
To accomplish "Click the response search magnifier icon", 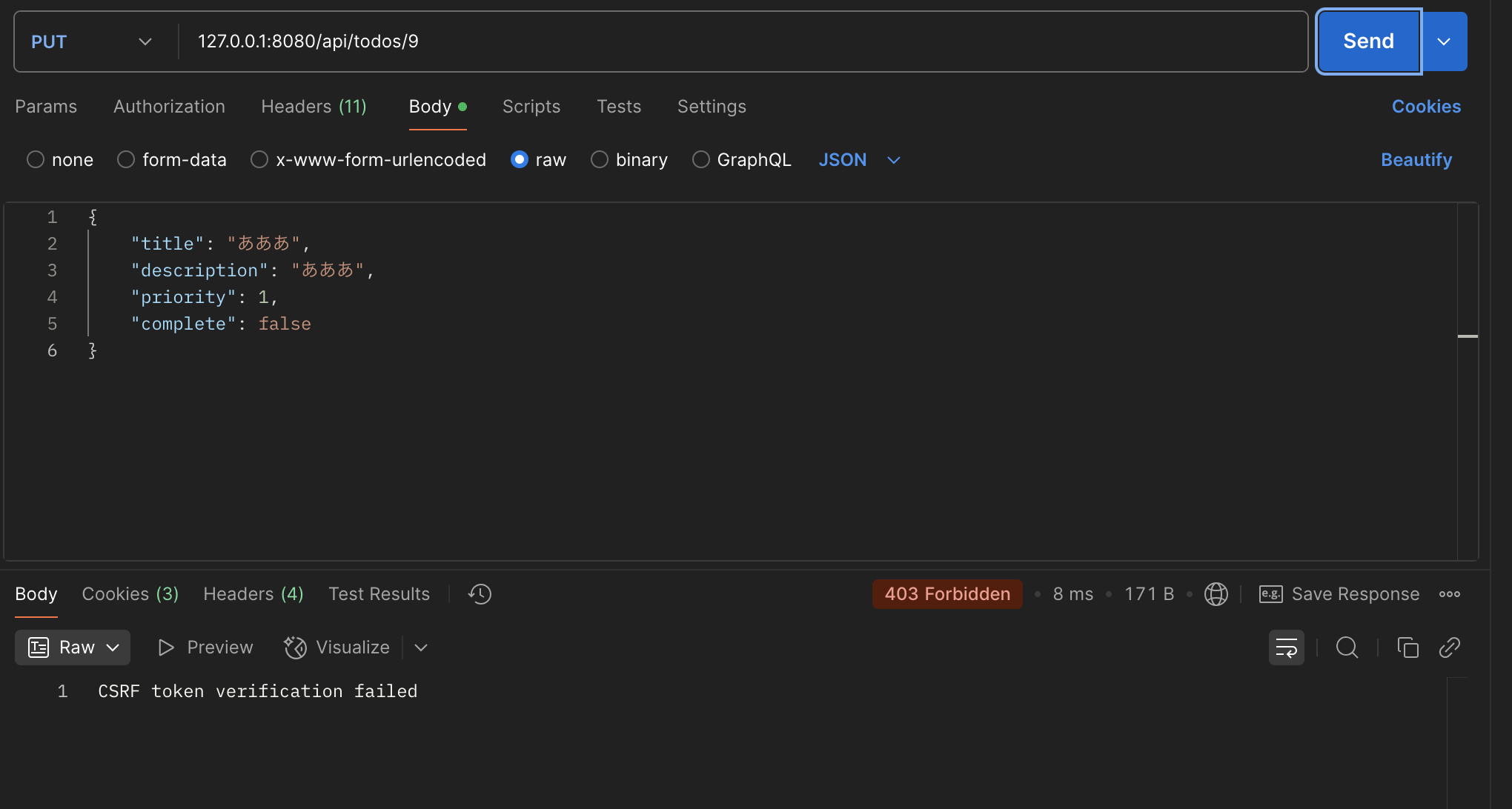I will coord(1347,648).
